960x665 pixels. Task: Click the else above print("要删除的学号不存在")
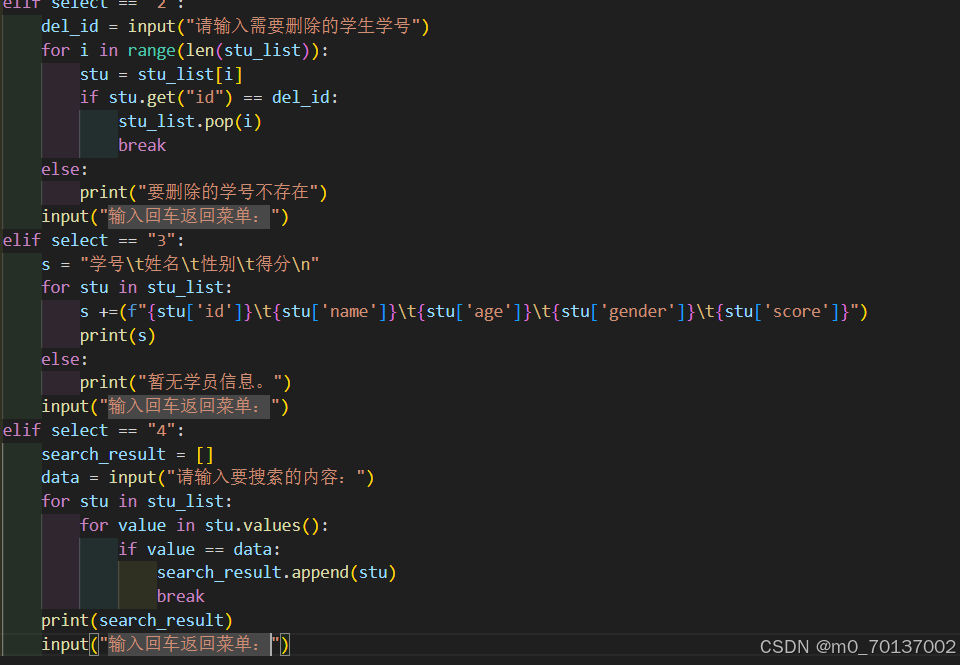(x=61, y=169)
